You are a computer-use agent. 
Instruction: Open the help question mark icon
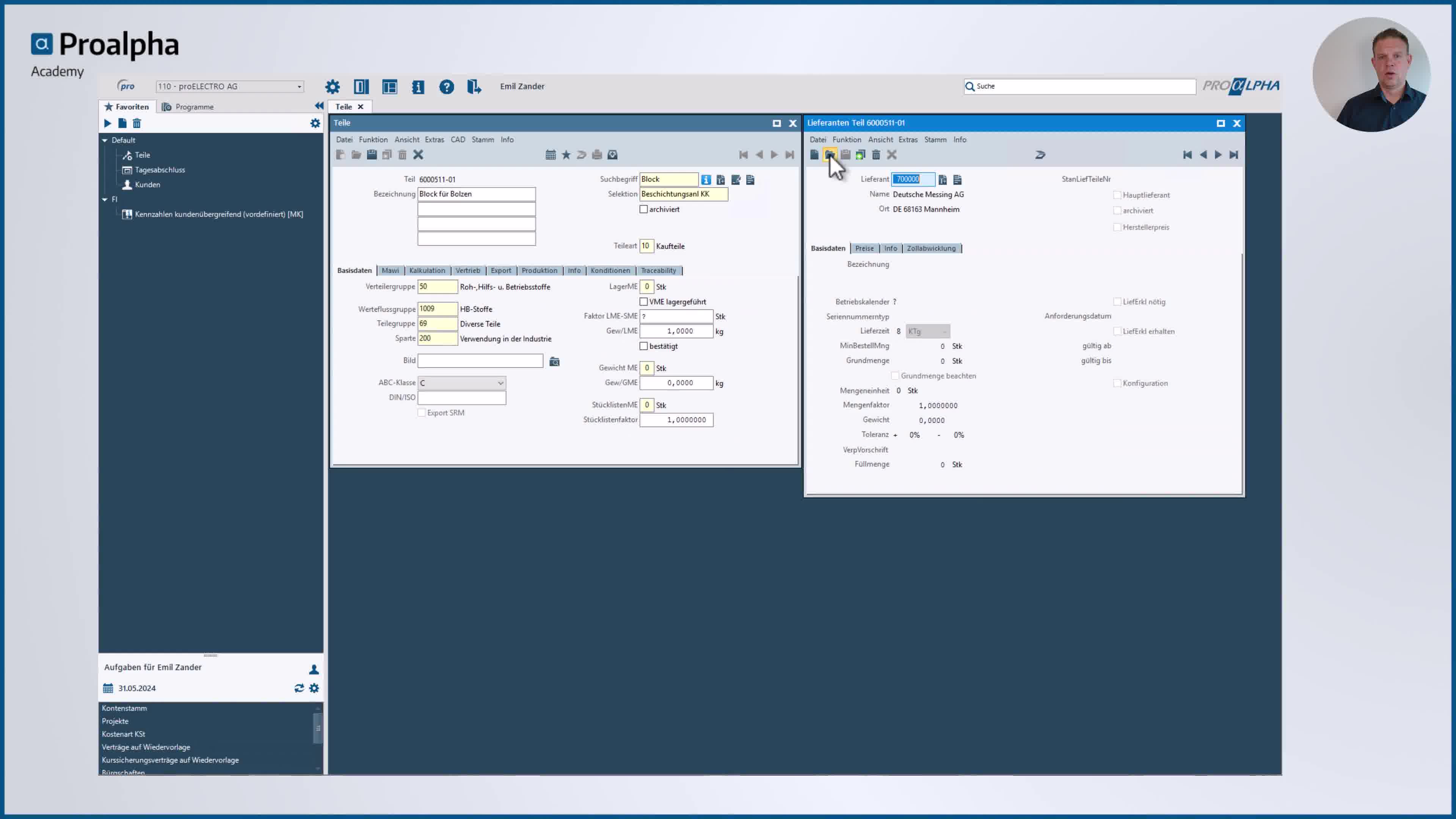click(x=447, y=86)
